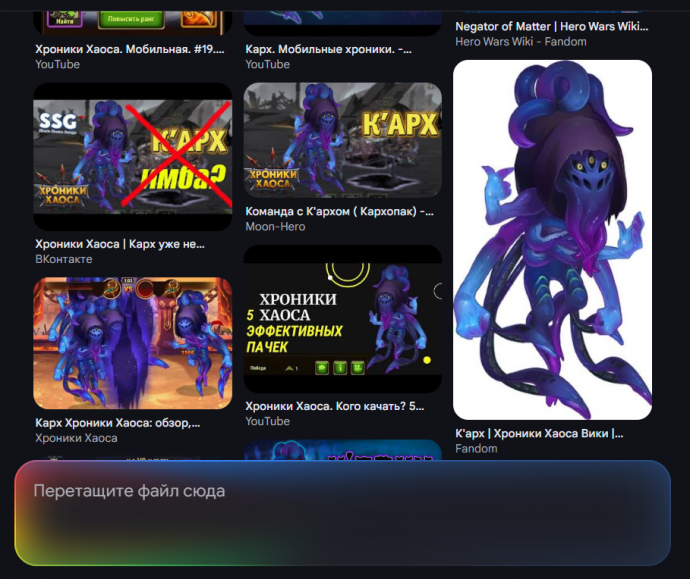Click the 'Перетащите файл сюда' drop area
This screenshot has width=690, height=579.
point(342,513)
